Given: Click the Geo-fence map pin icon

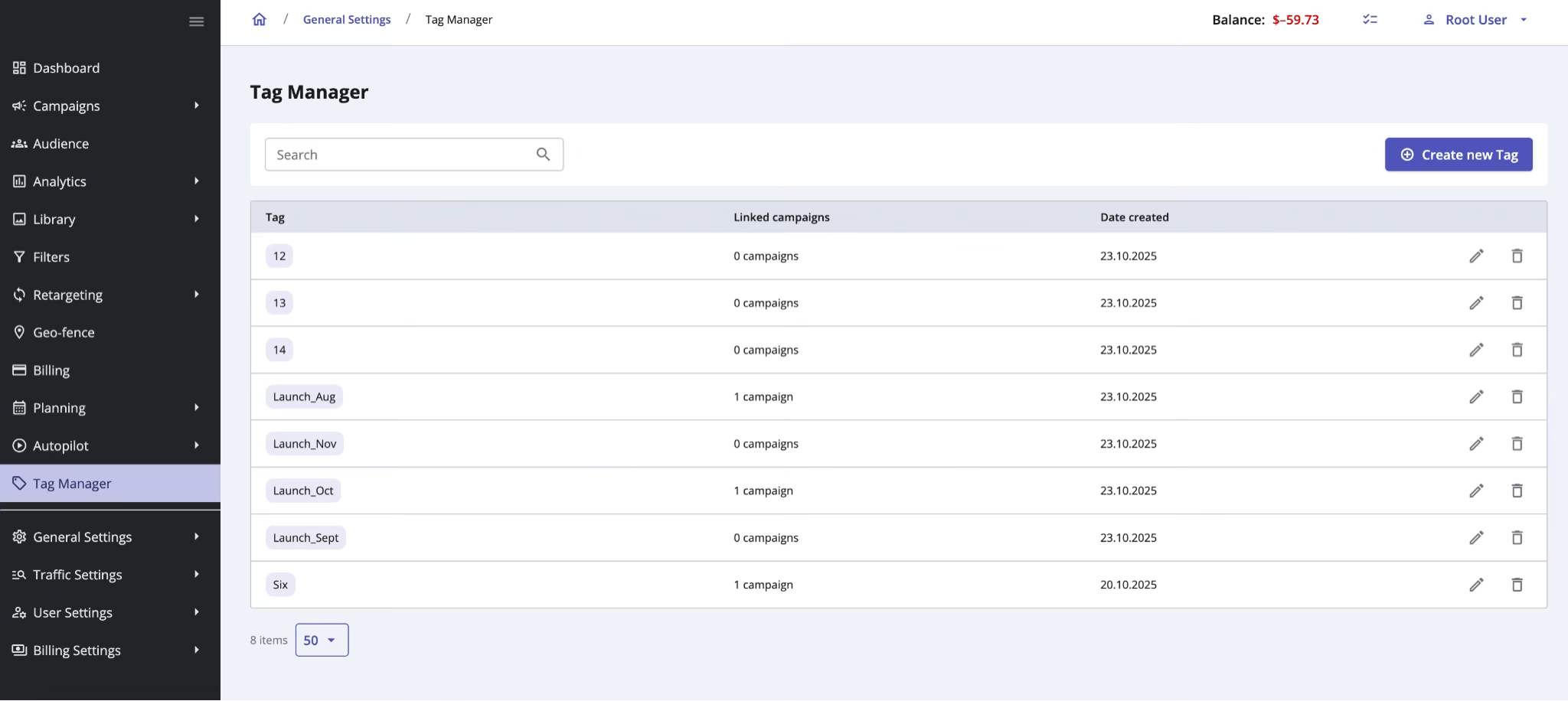Looking at the screenshot, I should coord(19,332).
